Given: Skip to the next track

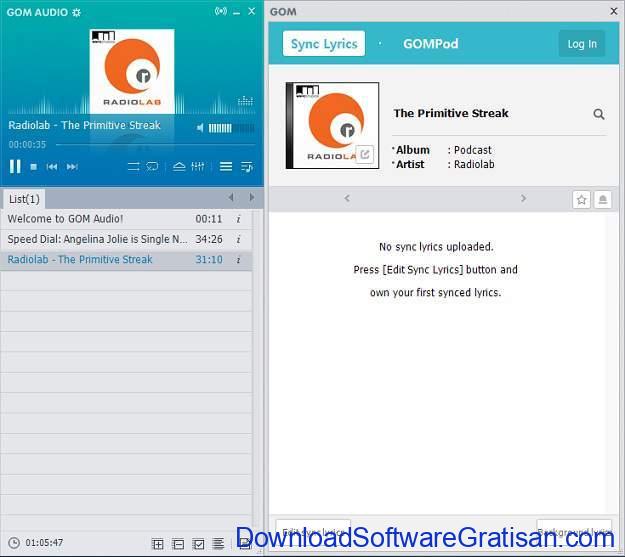Looking at the screenshot, I should click(72, 167).
